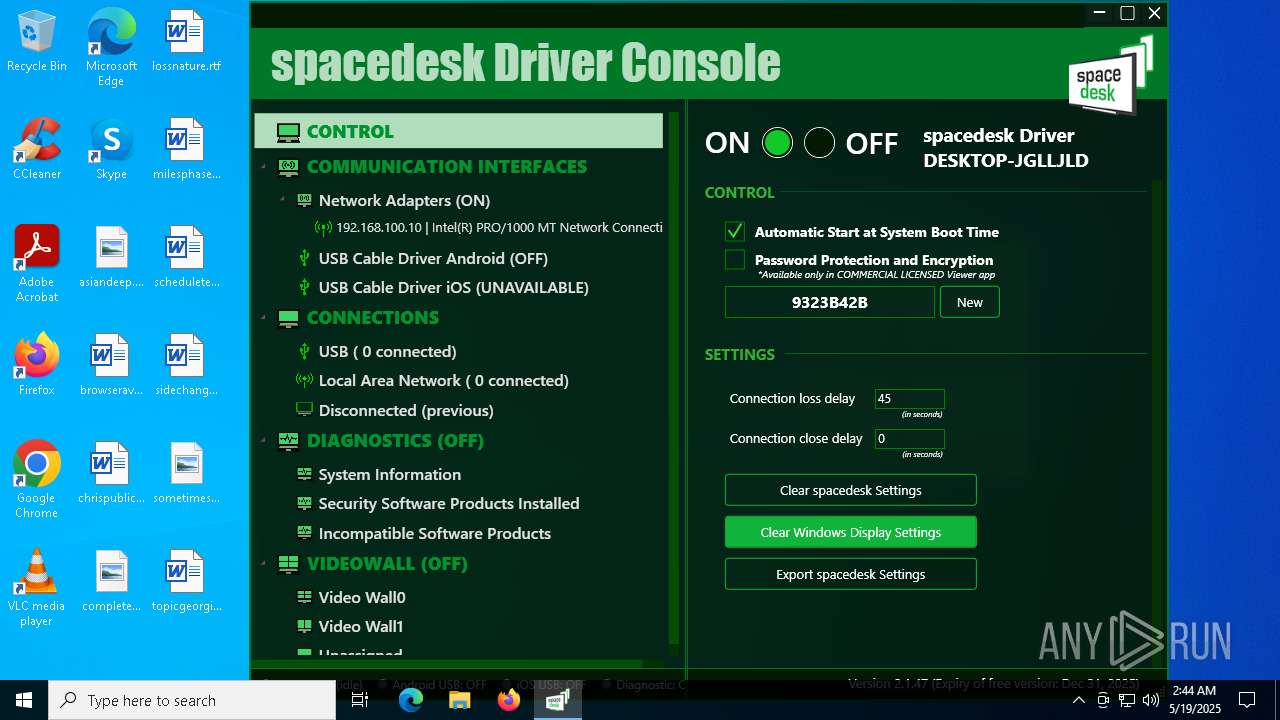This screenshot has width=1280, height=720.
Task: Click volume icon in system tray
Action: (x=1150, y=700)
